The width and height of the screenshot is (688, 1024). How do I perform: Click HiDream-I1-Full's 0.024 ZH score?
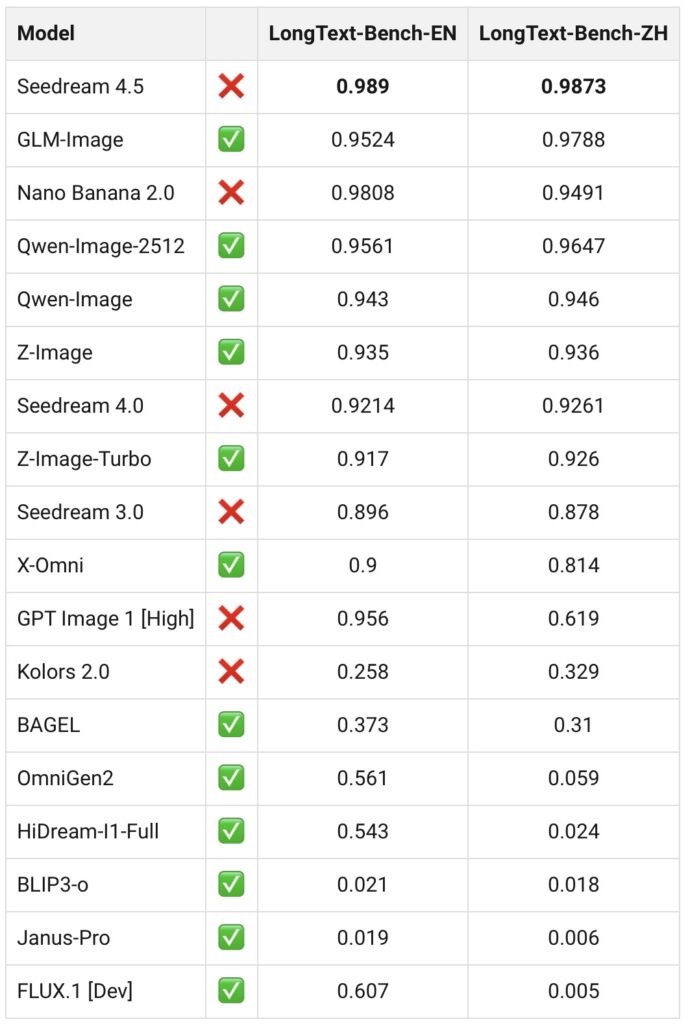pyautogui.click(x=573, y=831)
